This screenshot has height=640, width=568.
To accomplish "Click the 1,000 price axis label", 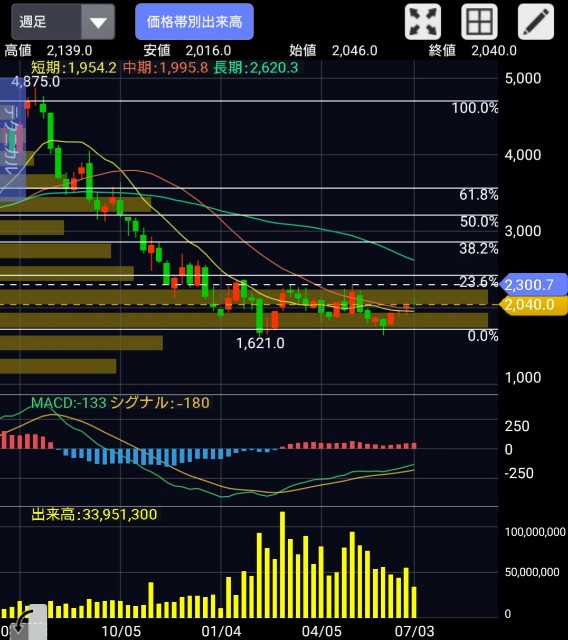I will (x=523, y=378).
